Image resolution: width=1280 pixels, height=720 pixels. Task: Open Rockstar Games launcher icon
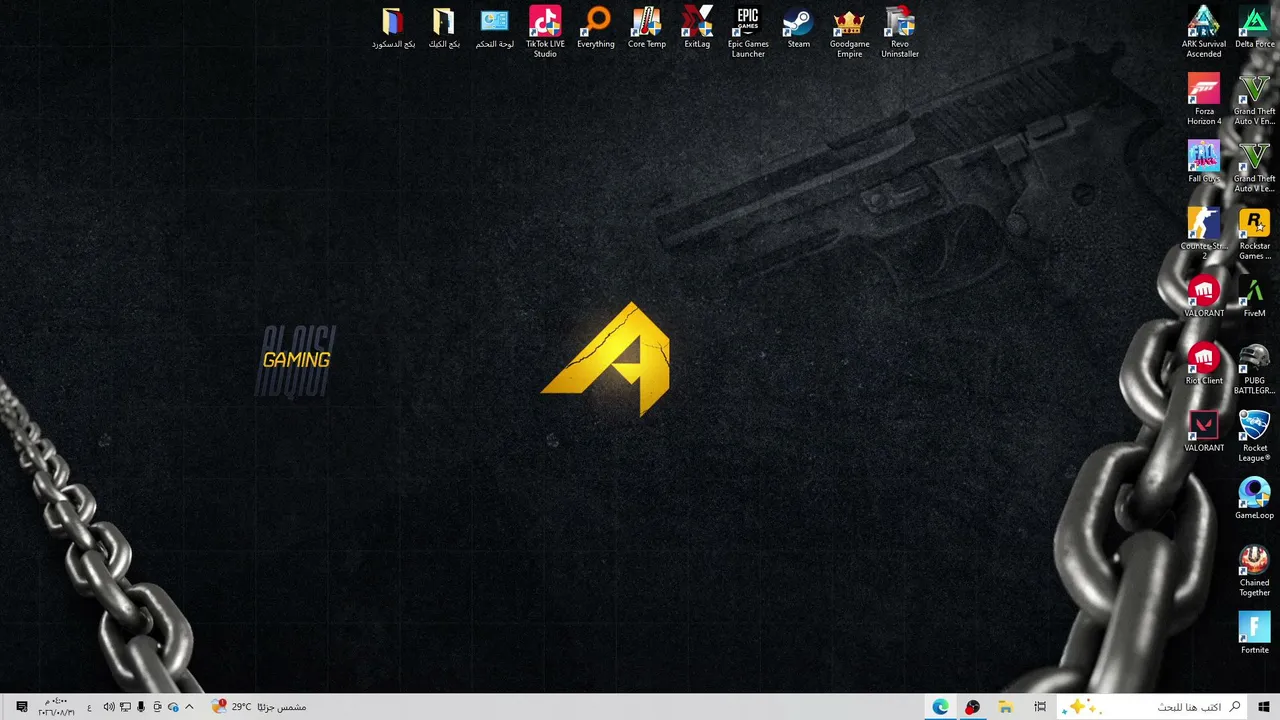[1254, 234]
